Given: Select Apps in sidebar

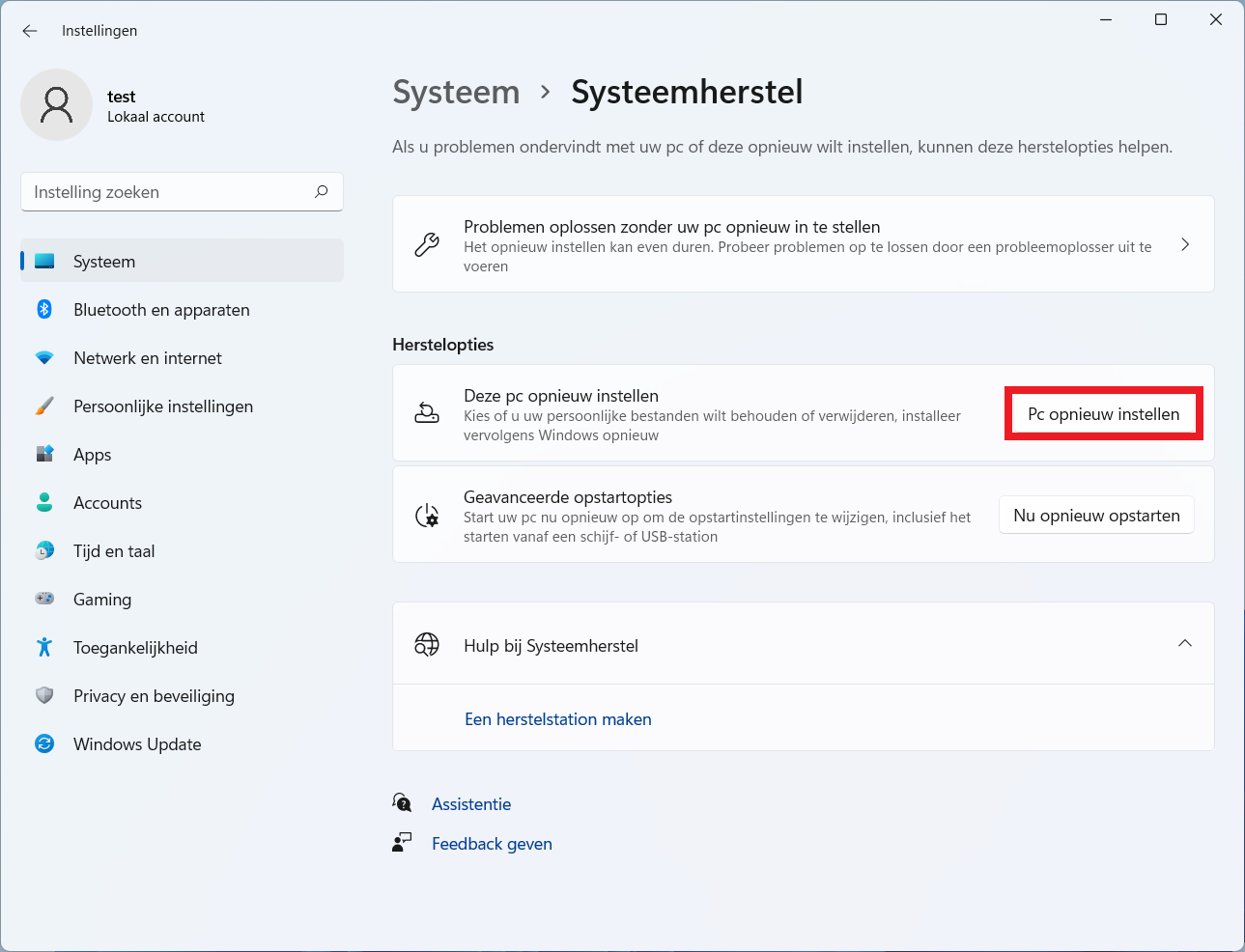Looking at the screenshot, I should 182,454.
